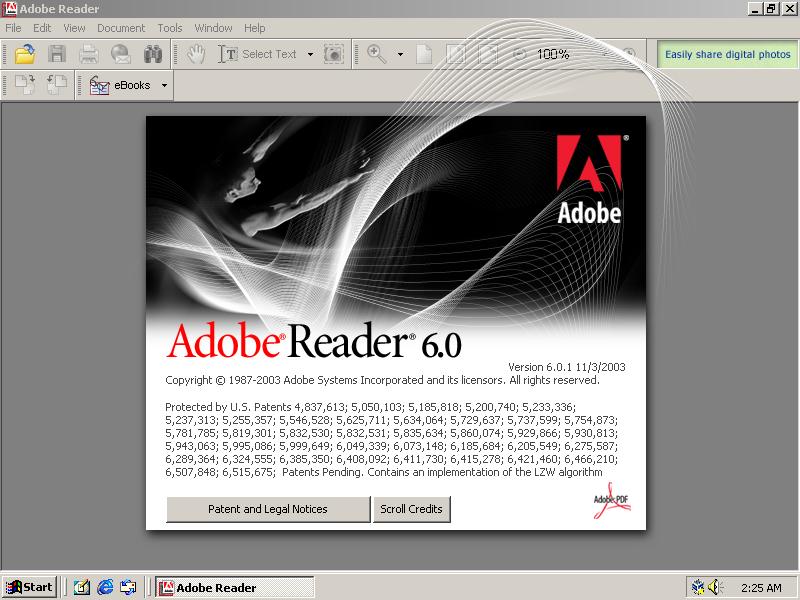The height and width of the screenshot is (600, 800).
Task: Select the Snapshot camera tool
Action: [x=334, y=54]
